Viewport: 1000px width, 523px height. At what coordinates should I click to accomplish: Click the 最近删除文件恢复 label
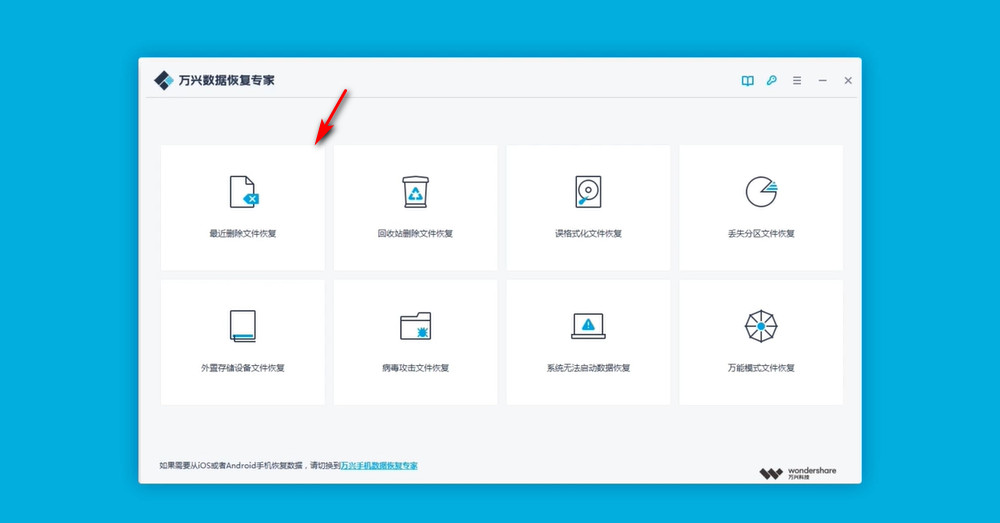point(243,233)
